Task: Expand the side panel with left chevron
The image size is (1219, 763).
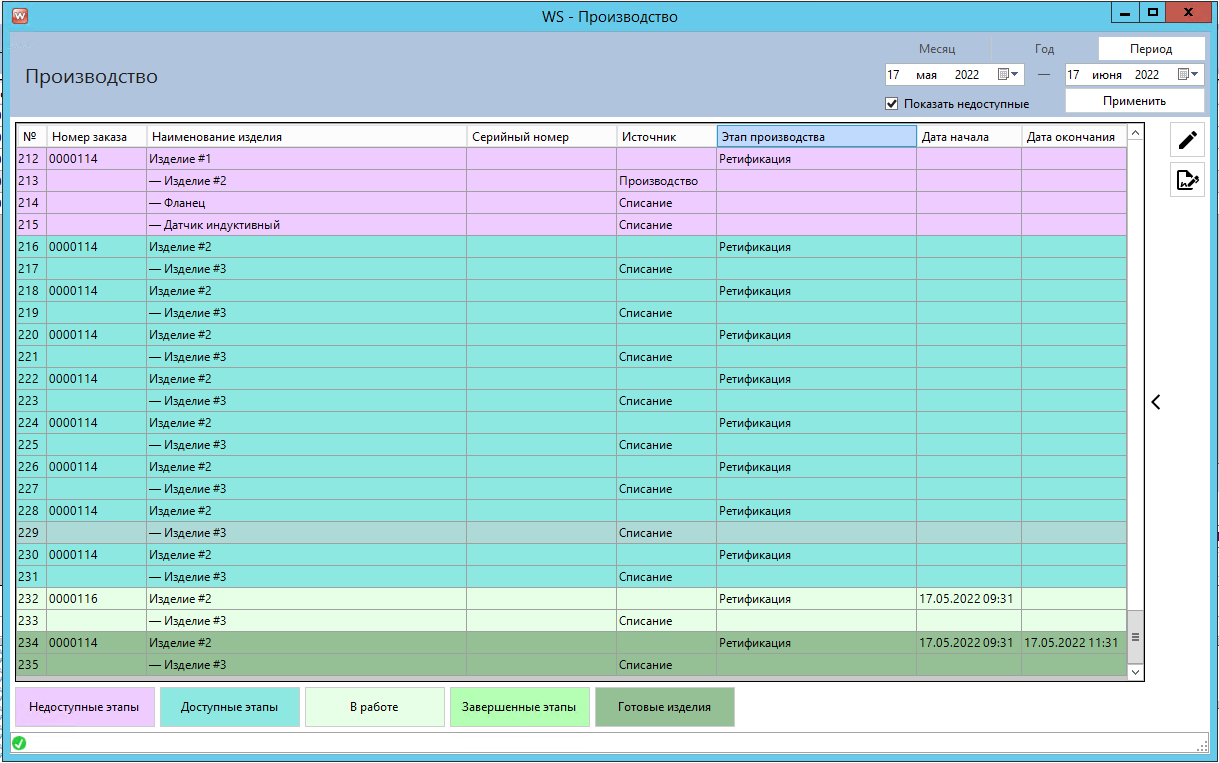Action: 1156,402
